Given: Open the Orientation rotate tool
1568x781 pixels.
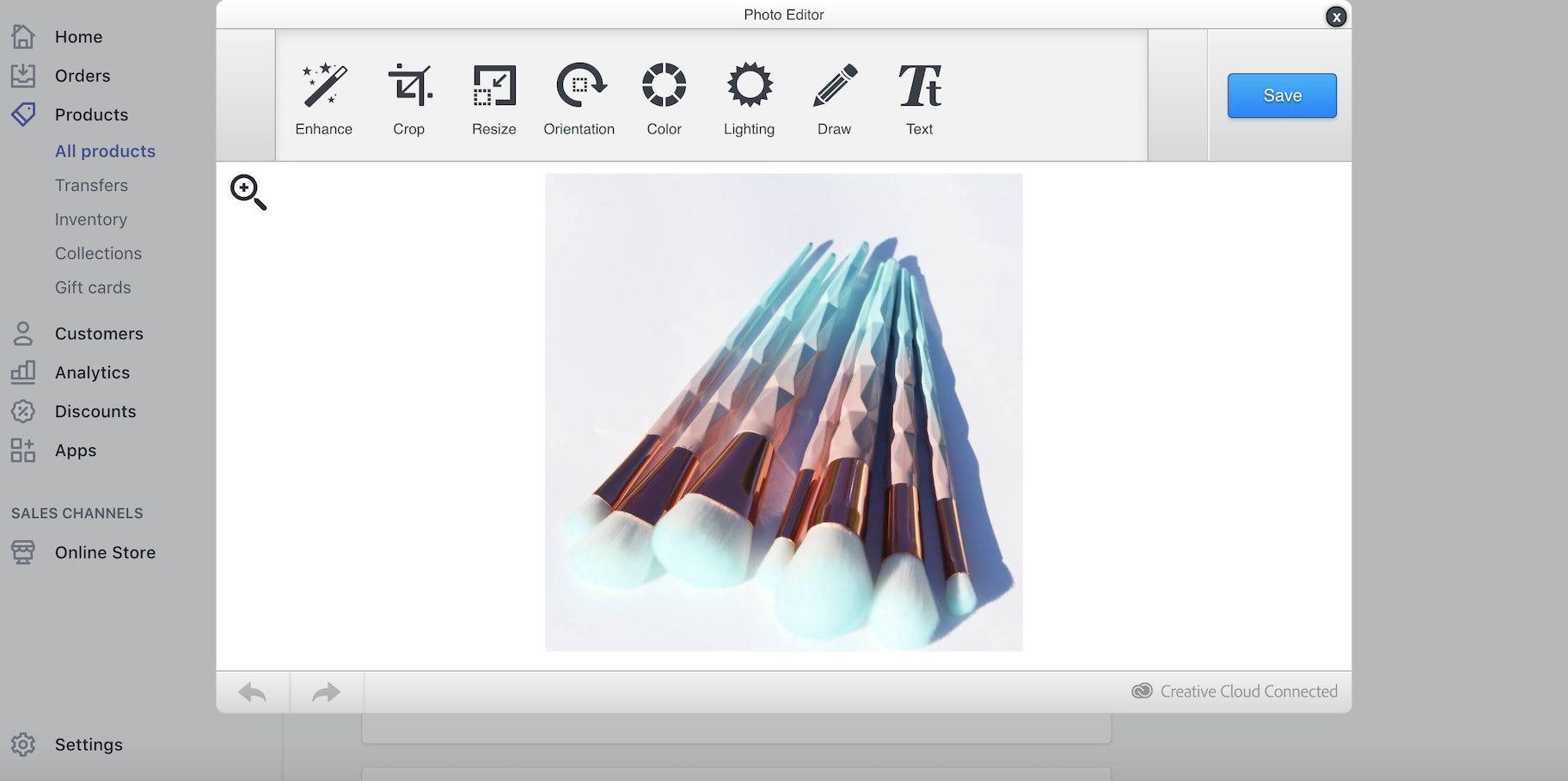Looking at the screenshot, I should [x=579, y=98].
